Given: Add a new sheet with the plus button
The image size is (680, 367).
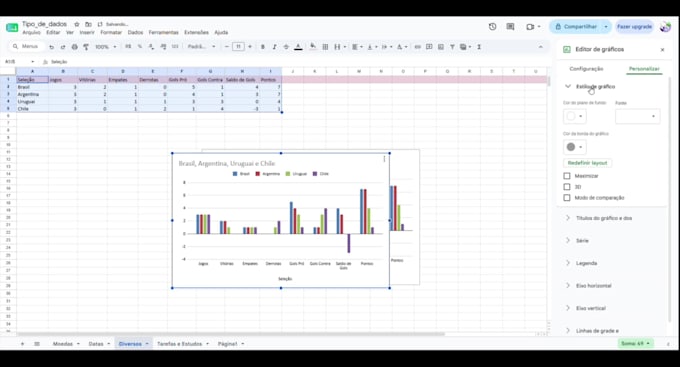Looking at the screenshot, I should tap(23, 344).
